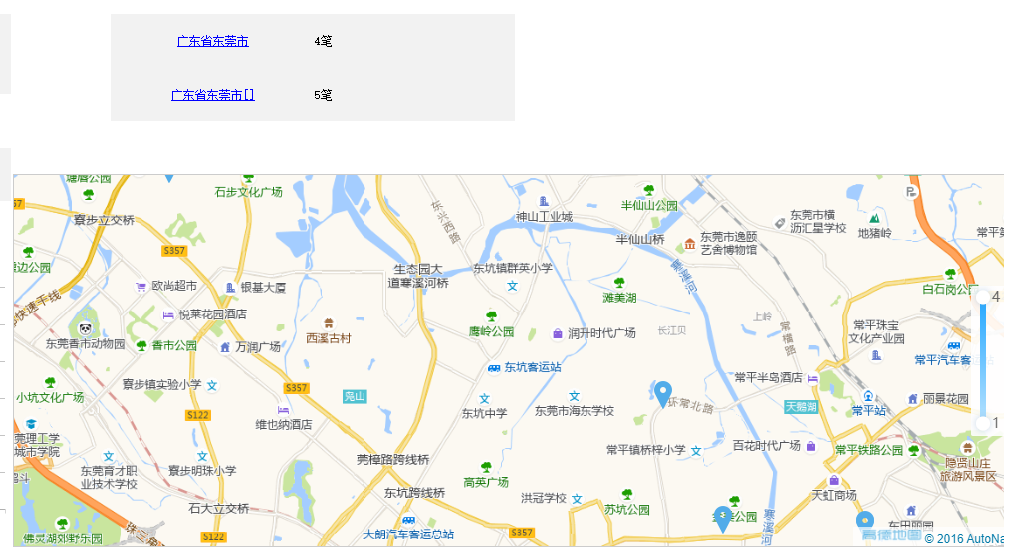Click the blue pin beside 苏坑公园
This screenshot has height=557, width=1015.
pyautogui.click(x=722, y=519)
